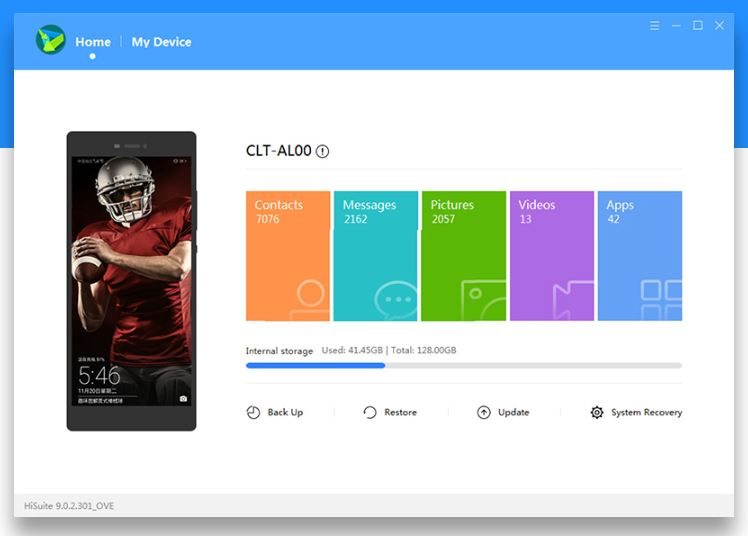748x536 pixels.
Task: Open the Apps tile
Action: point(640,256)
